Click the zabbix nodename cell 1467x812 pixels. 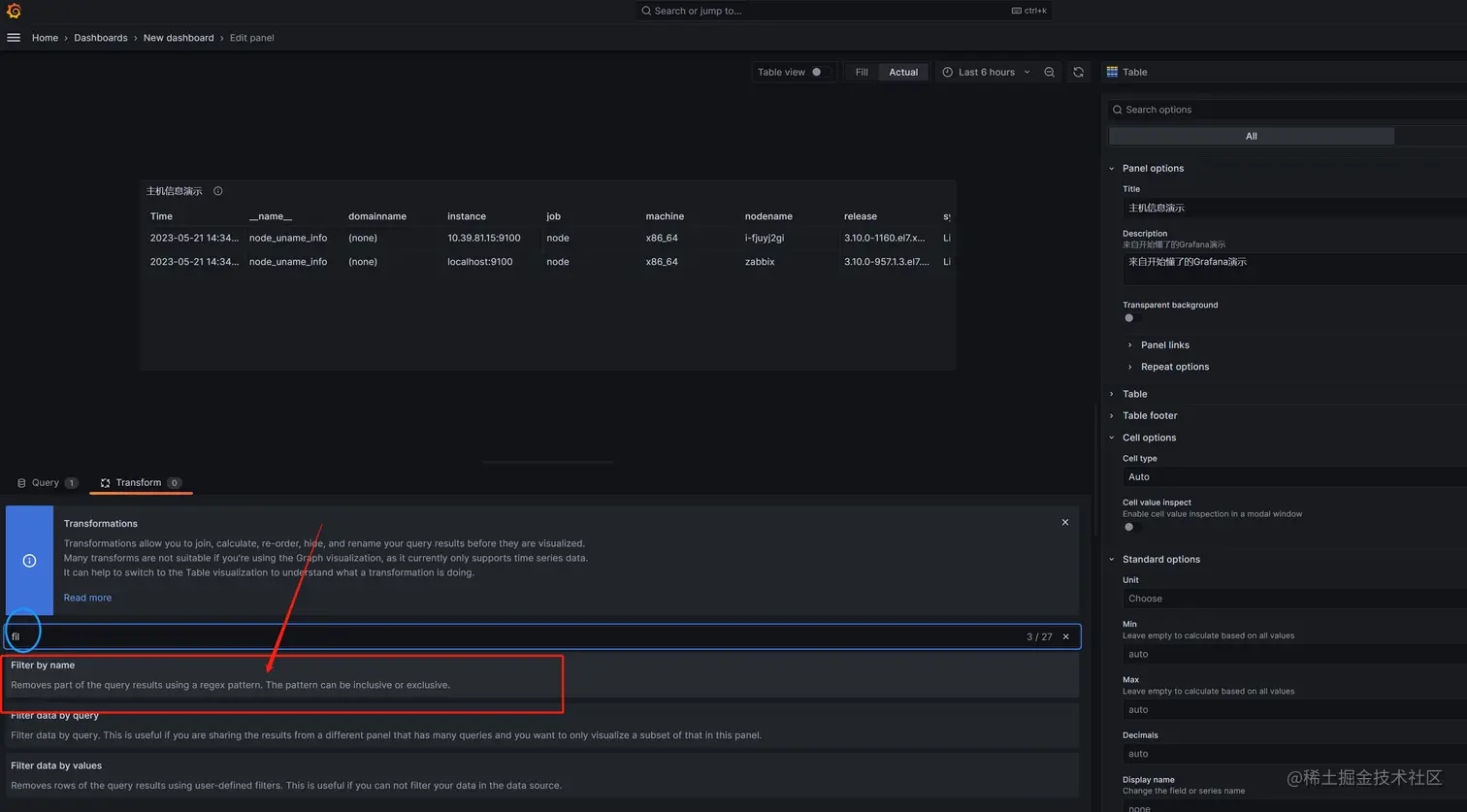pos(760,261)
